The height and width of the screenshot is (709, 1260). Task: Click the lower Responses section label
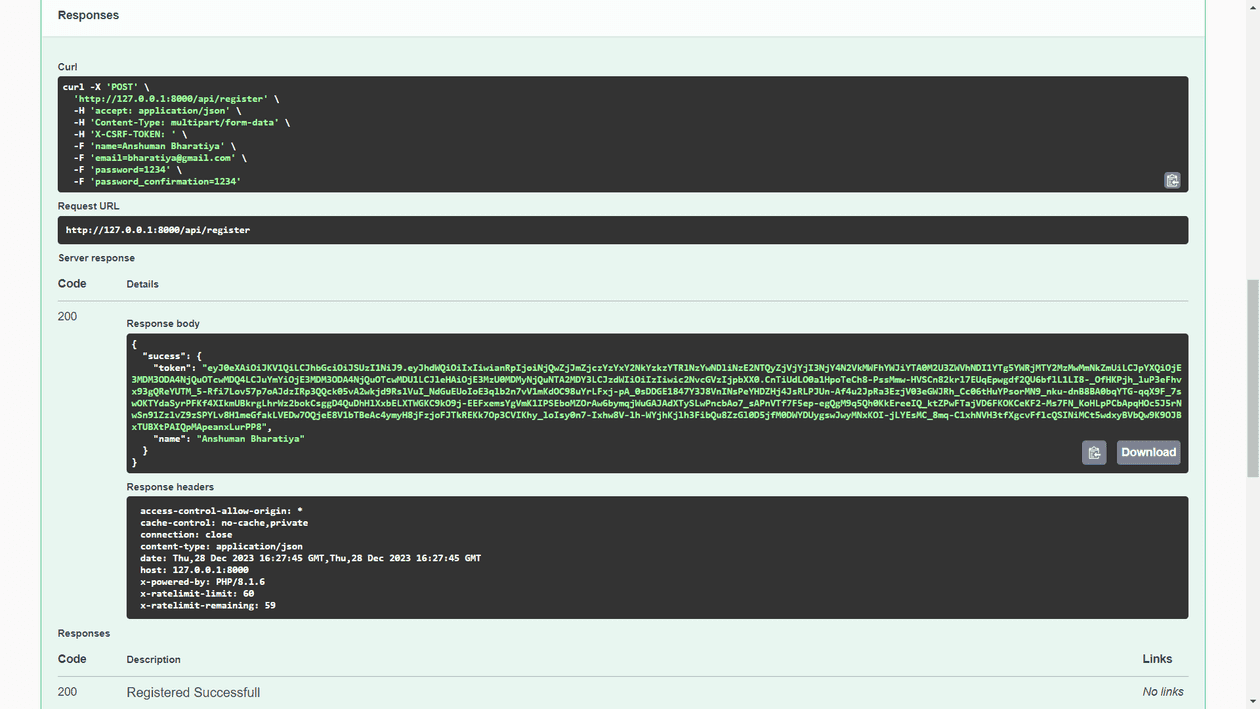83,633
